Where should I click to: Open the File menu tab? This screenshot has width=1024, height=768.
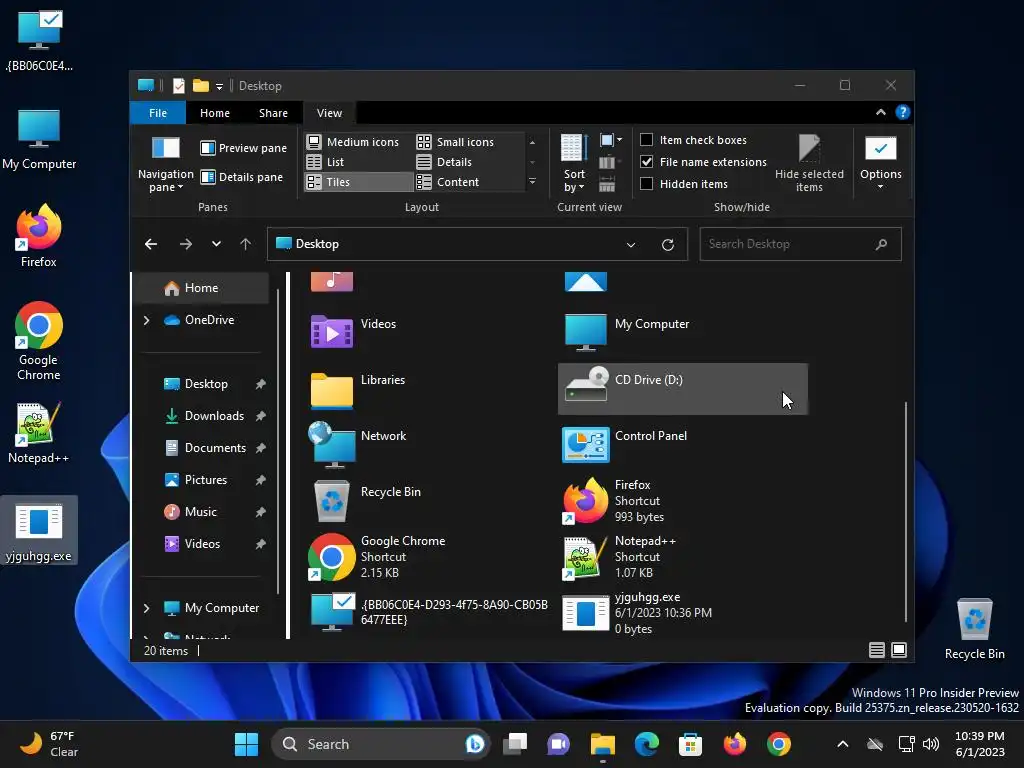pos(158,113)
